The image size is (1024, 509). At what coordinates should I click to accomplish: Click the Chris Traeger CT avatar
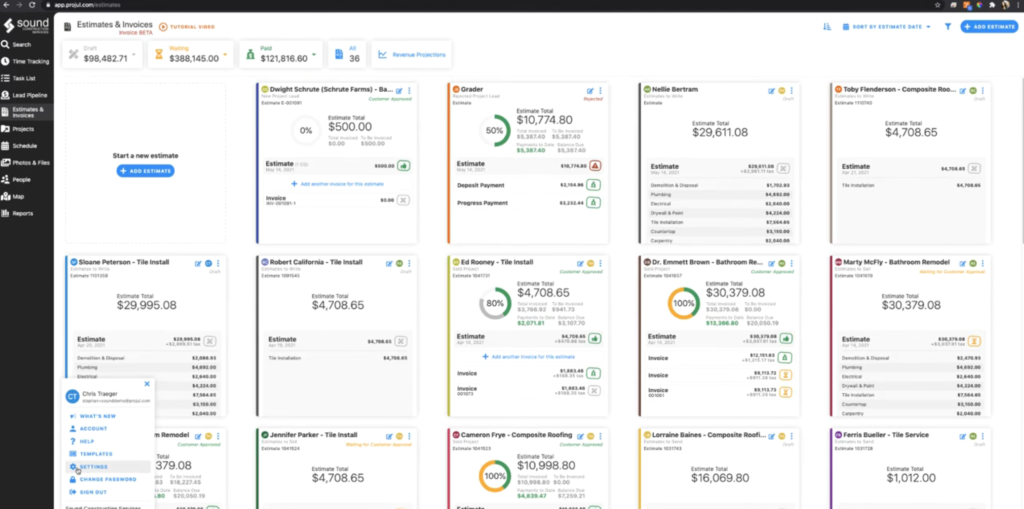point(72,397)
